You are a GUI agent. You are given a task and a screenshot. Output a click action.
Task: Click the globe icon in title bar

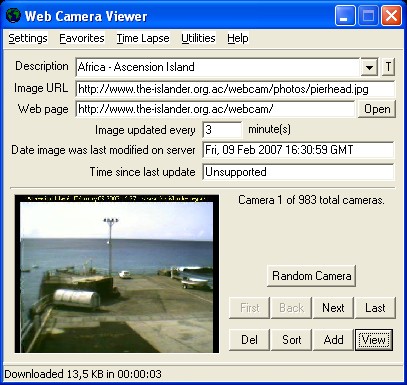tap(13, 16)
